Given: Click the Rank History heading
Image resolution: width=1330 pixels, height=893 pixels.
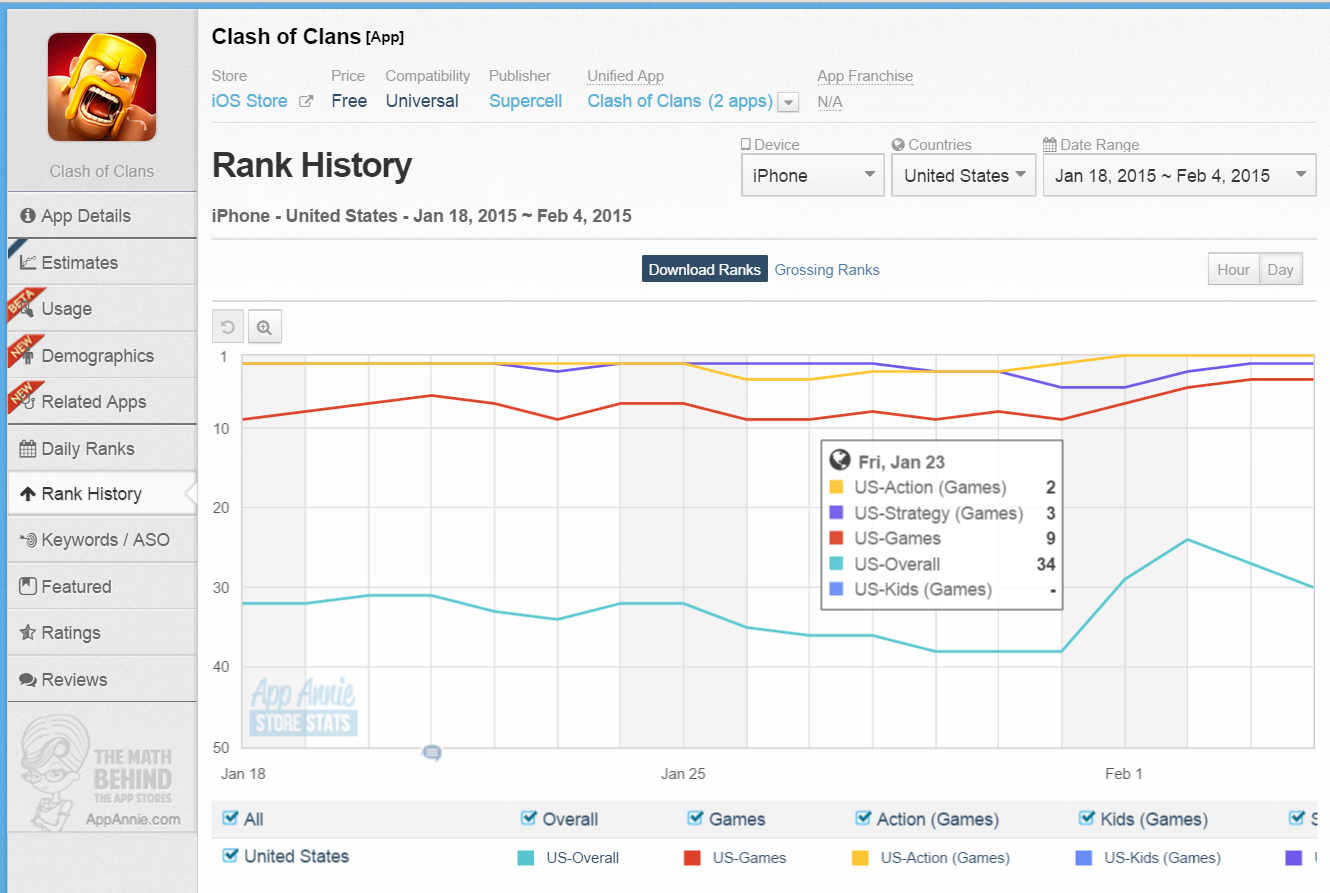Looking at the screenshot, I should (x=312, y=166).
